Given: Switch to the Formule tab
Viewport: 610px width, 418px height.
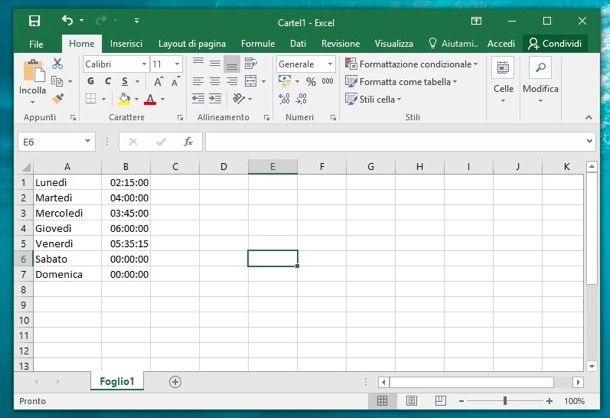Looking at the screenshot, I should pos(257,44).
